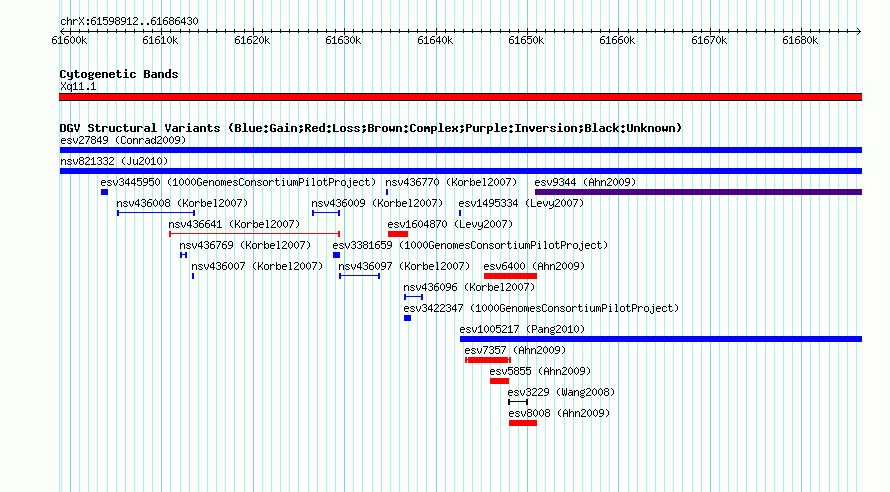The height and width of the screenshot is (492, 890).
Task: Click the nsv821332 (Ju2010) label
Action: (x=114, y=161)
